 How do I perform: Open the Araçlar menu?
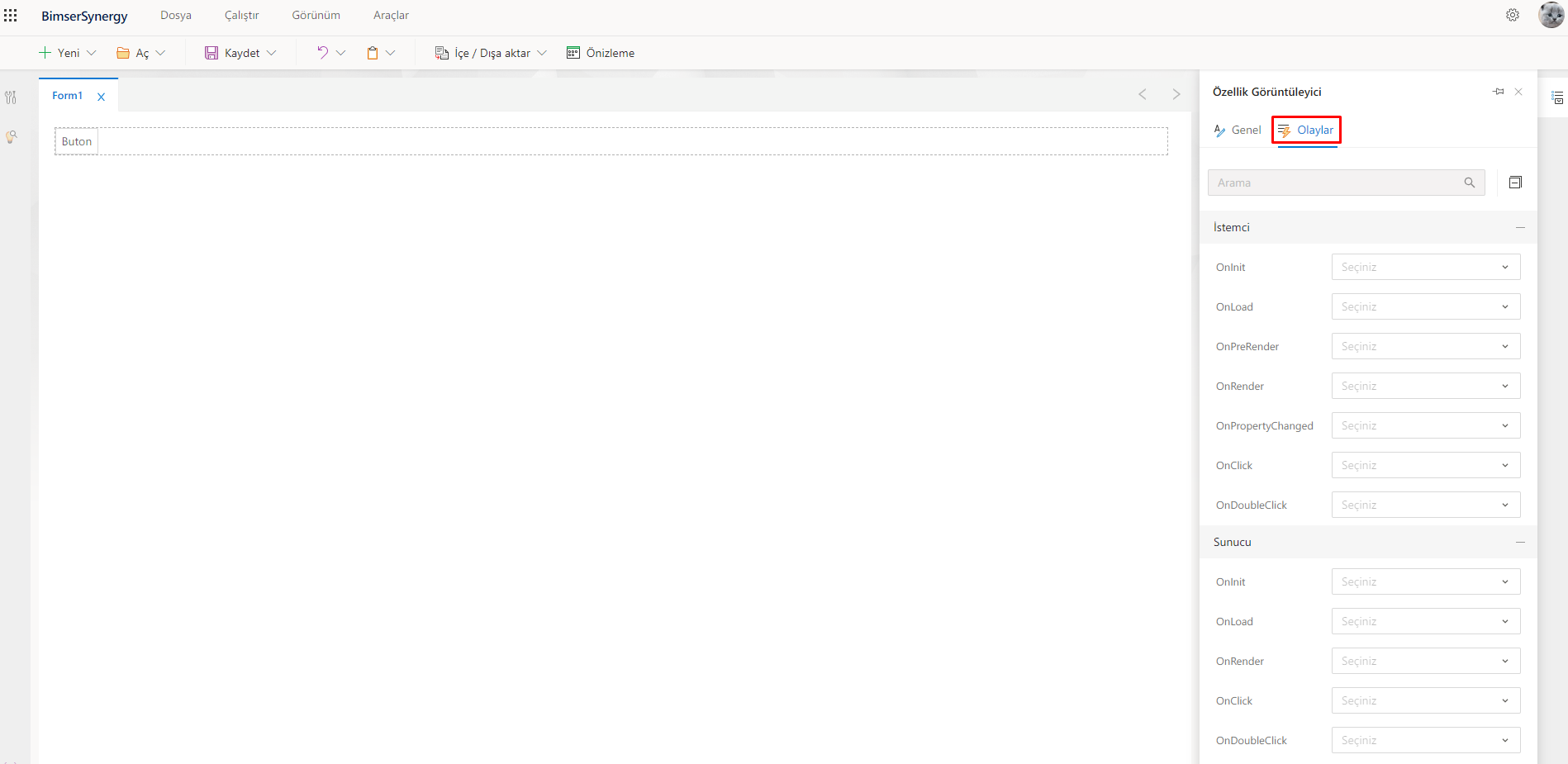391,16
